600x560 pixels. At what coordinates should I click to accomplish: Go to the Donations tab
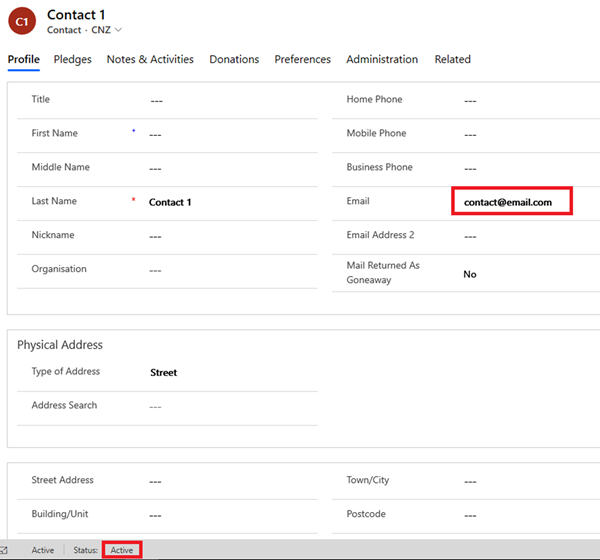point(234,59)
